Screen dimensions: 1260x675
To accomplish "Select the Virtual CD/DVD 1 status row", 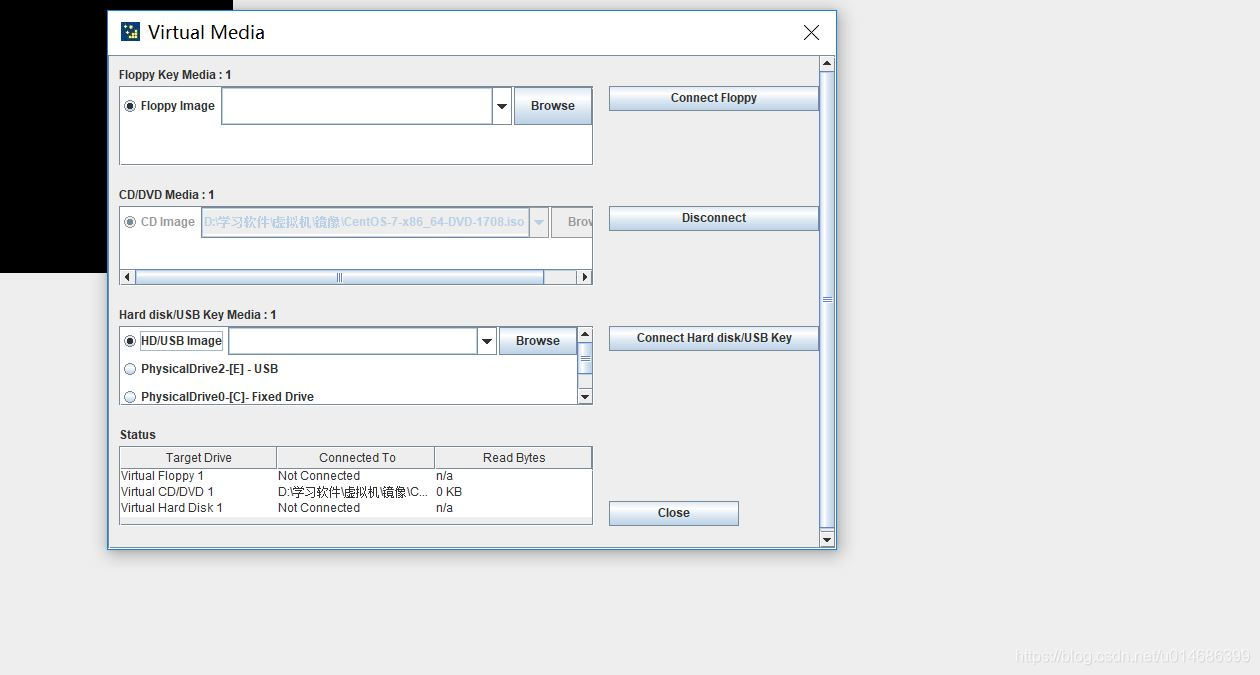I will pyautogui.click(x=356, y=492).
